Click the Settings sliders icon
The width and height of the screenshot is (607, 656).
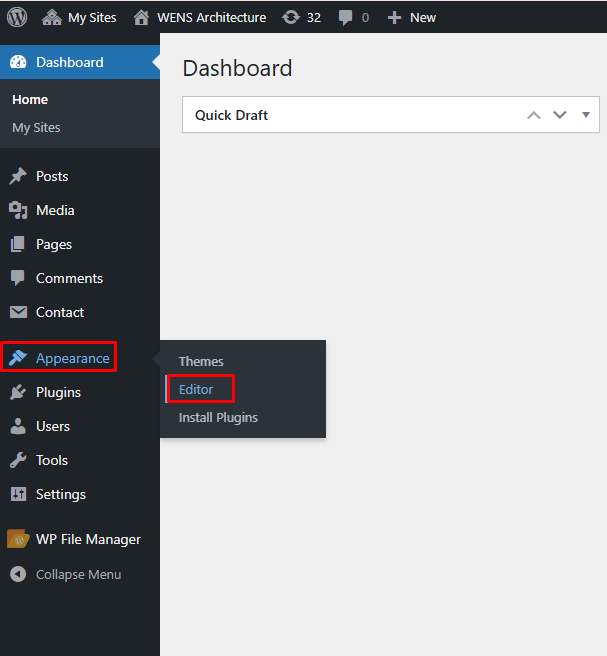click(x=18, y=494)
